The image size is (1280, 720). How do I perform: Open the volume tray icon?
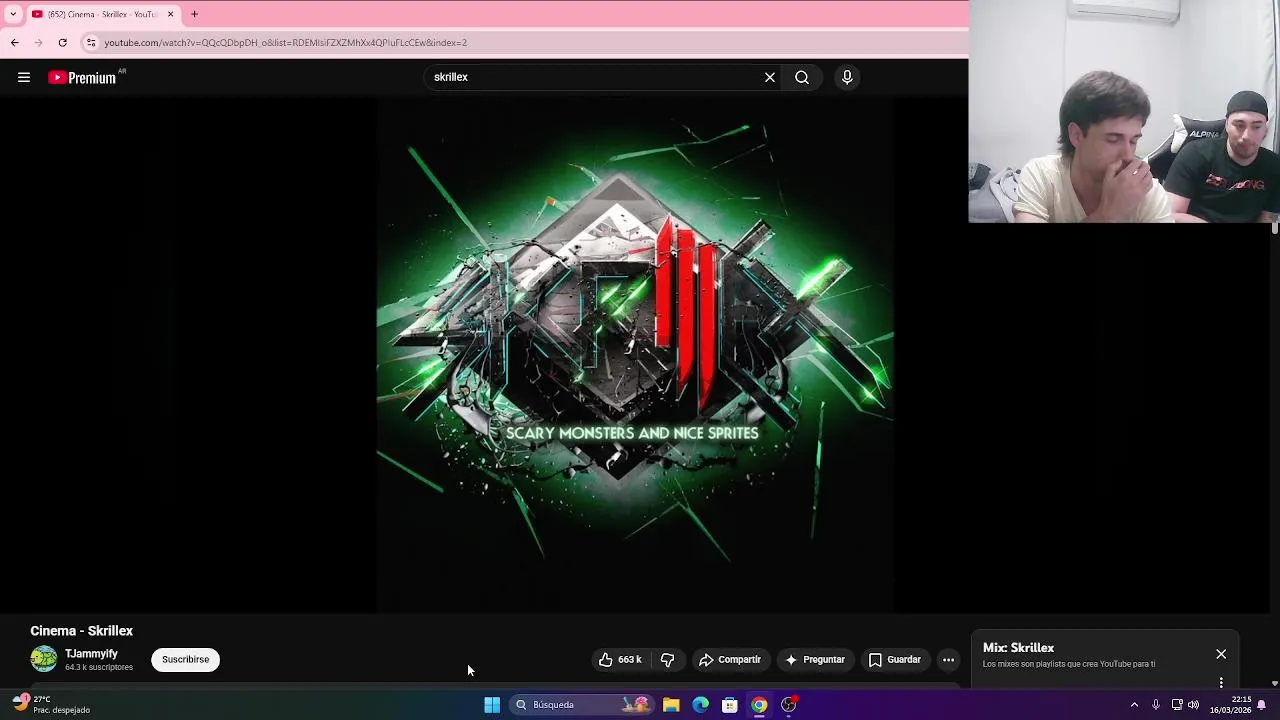click(x=1193, y=705)
